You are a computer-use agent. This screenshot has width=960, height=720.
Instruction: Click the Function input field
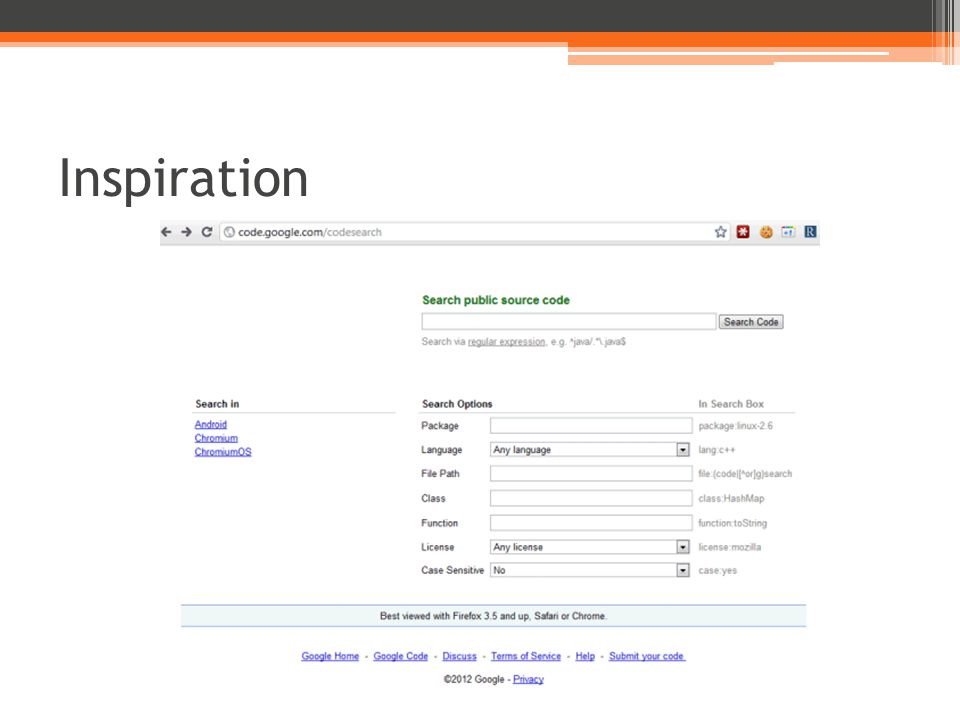click(x=591, y=523)
